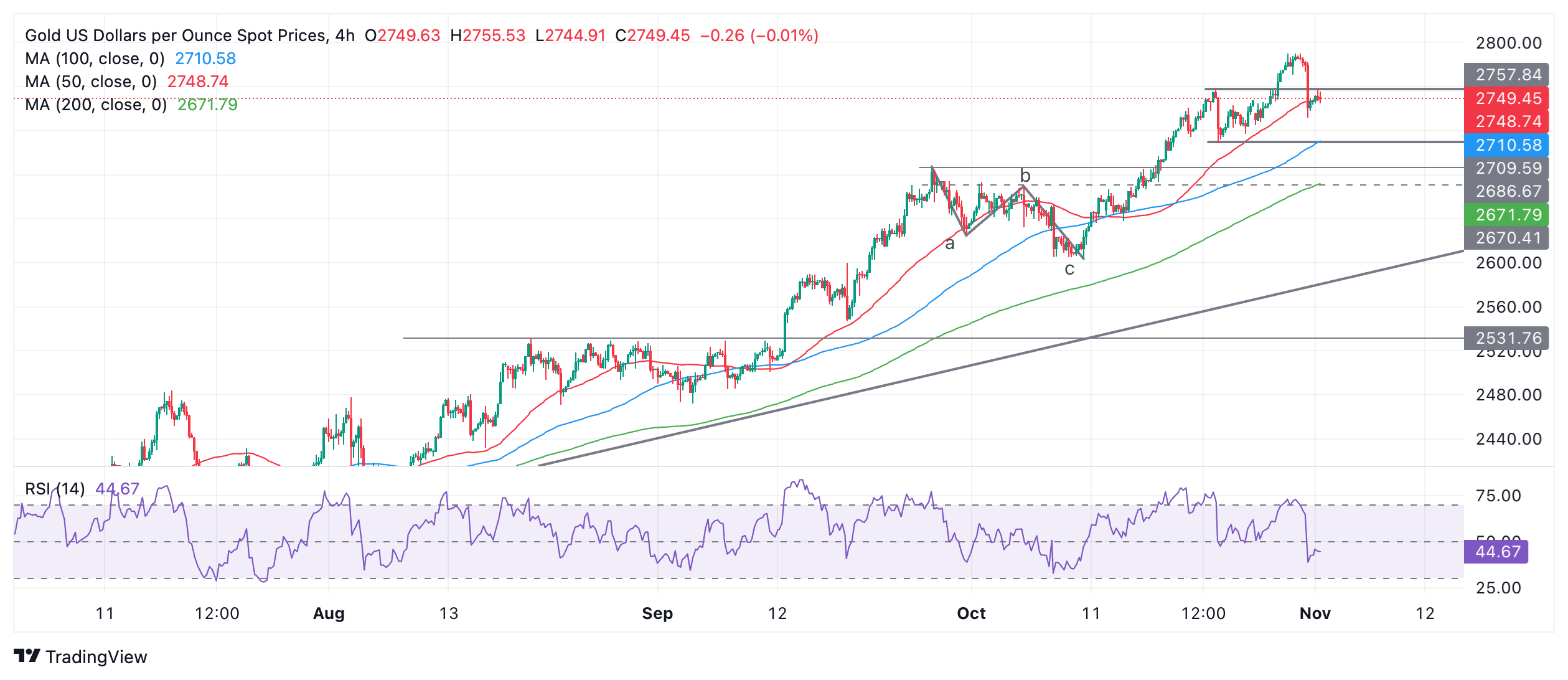
Task: Click the green 2671.79 MA price tag
Action: coord(1508,215)
